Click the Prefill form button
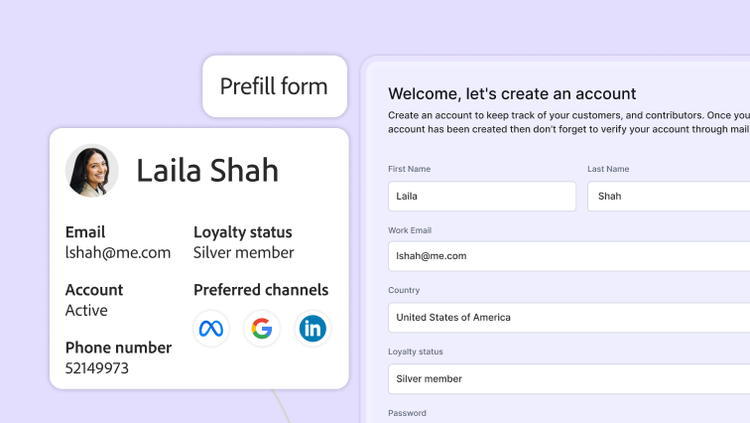 pyautogui.click(x=274, y=86)
